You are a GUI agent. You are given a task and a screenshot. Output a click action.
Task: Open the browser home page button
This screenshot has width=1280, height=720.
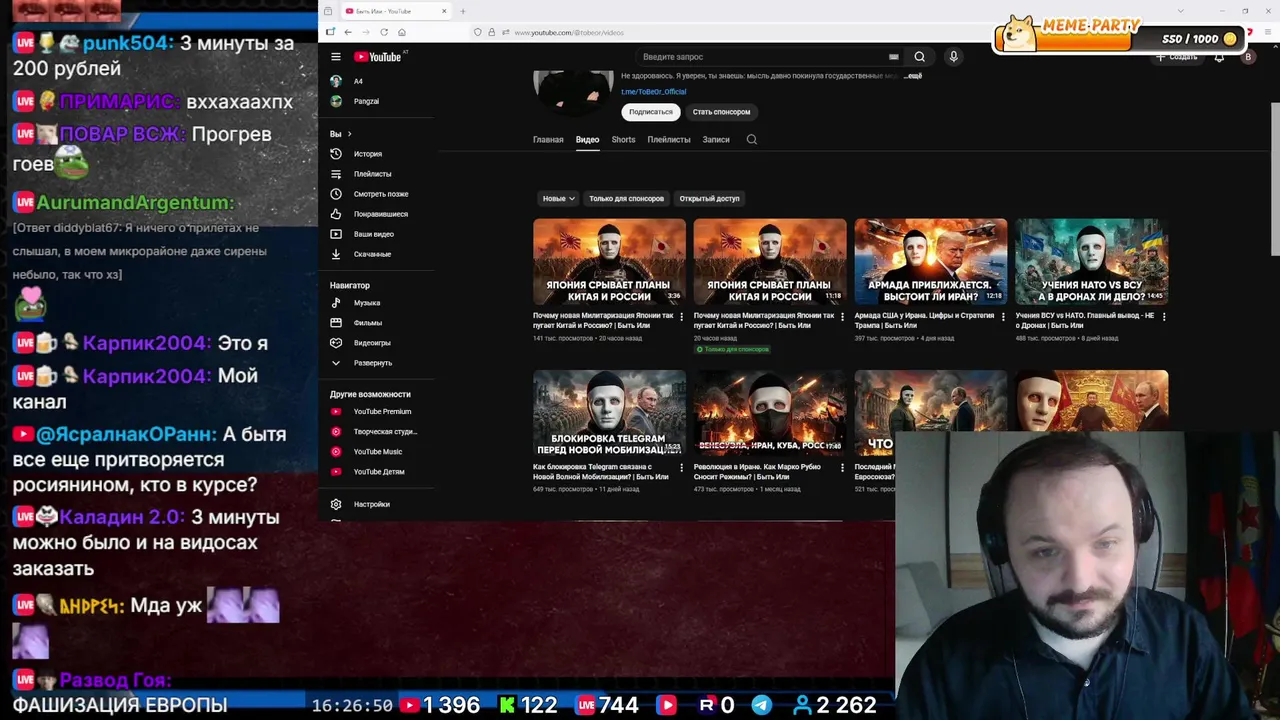(402, 32)
